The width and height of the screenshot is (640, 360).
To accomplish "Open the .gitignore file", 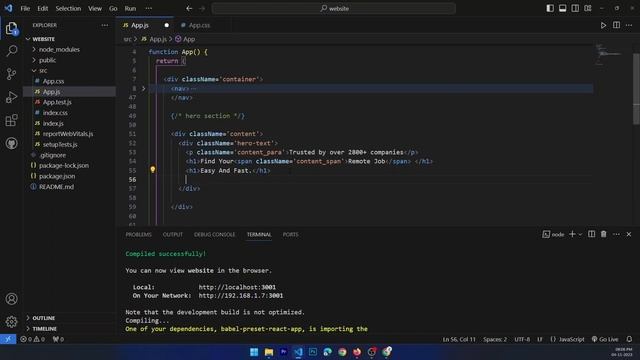I will click(52, 155).
